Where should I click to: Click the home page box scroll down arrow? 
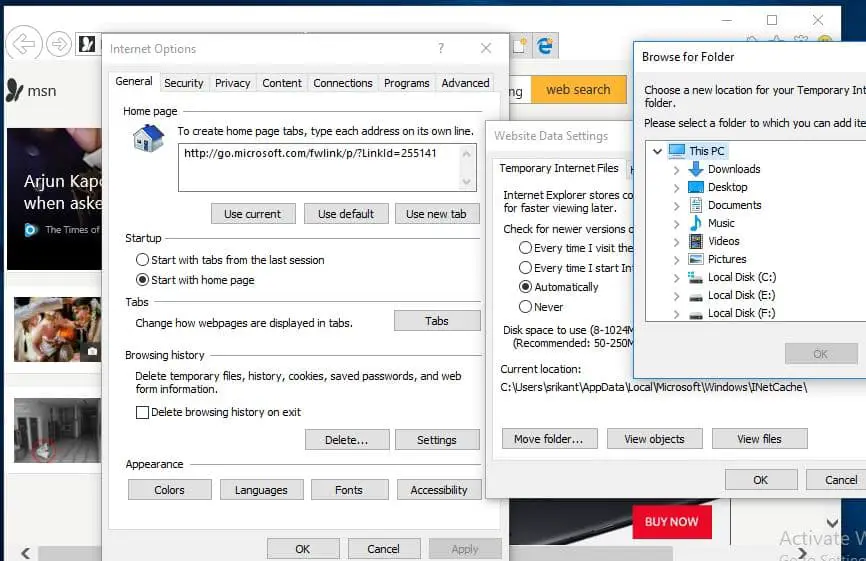click(466, 181)
